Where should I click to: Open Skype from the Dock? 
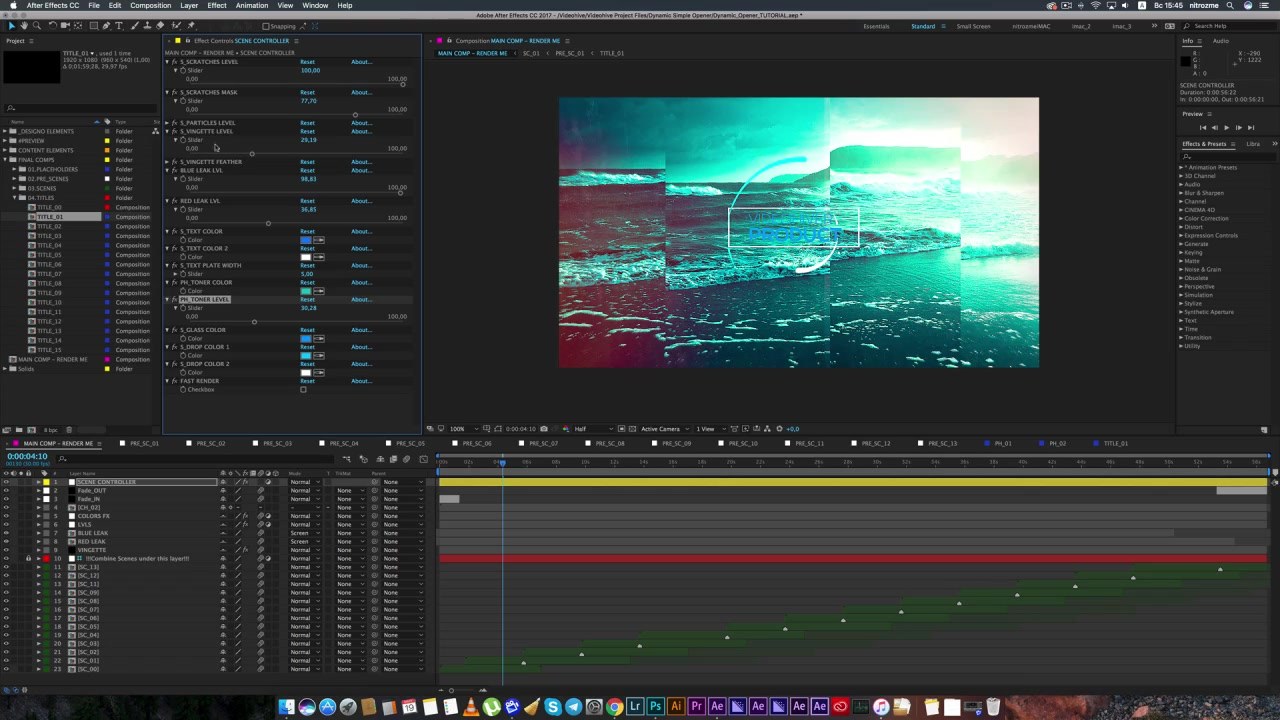(553, 707)
